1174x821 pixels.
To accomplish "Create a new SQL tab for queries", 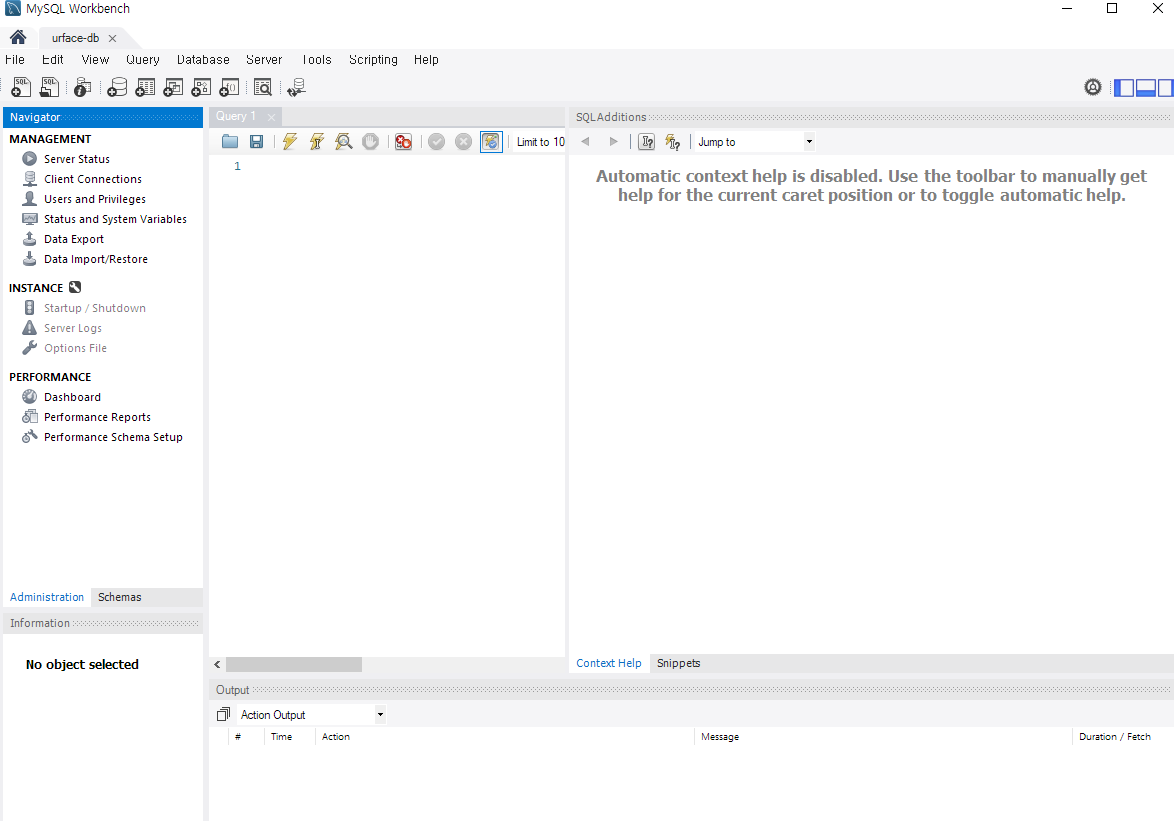I will coord(21,88).
